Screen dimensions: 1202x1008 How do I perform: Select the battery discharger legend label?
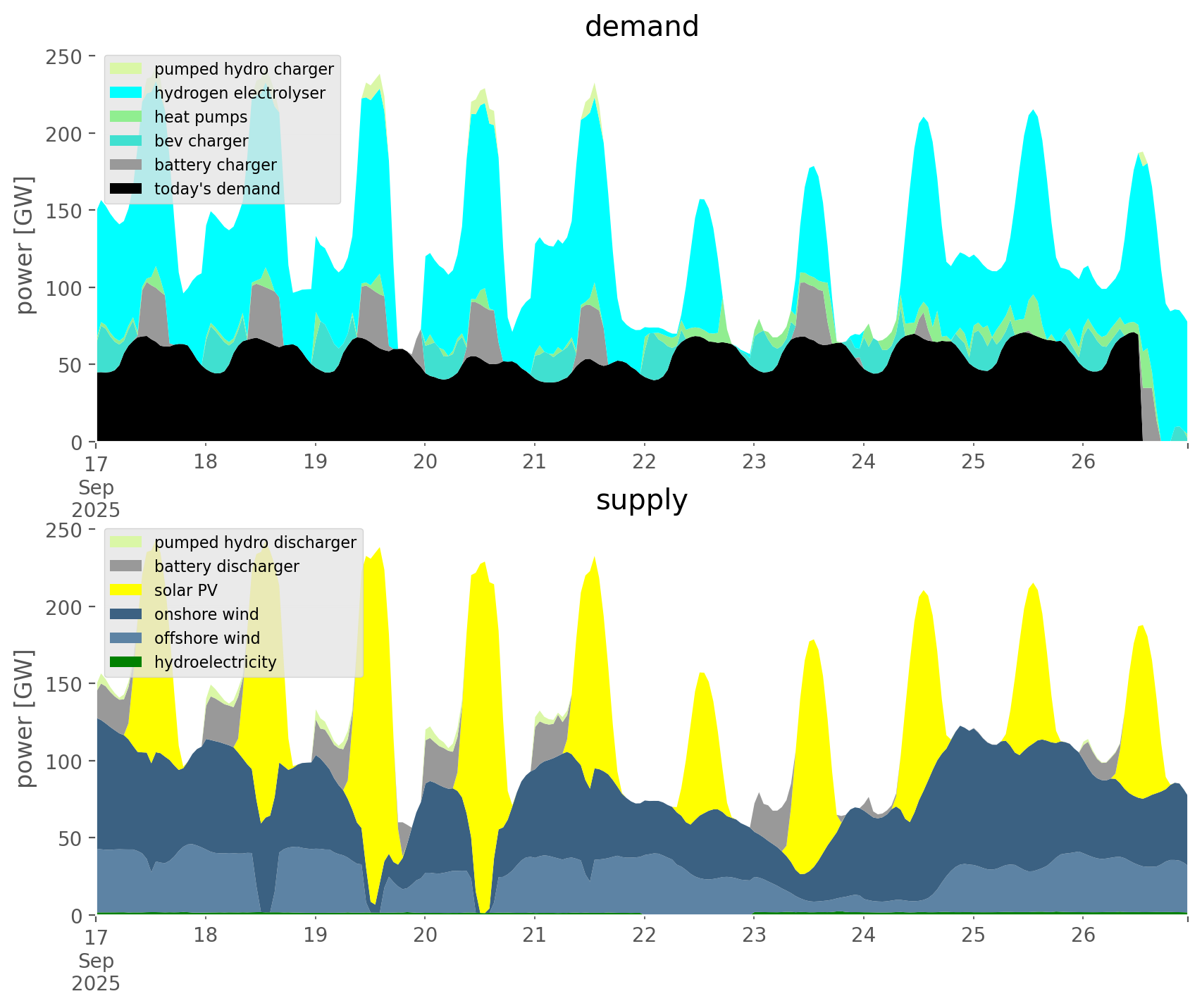[227, 566]
